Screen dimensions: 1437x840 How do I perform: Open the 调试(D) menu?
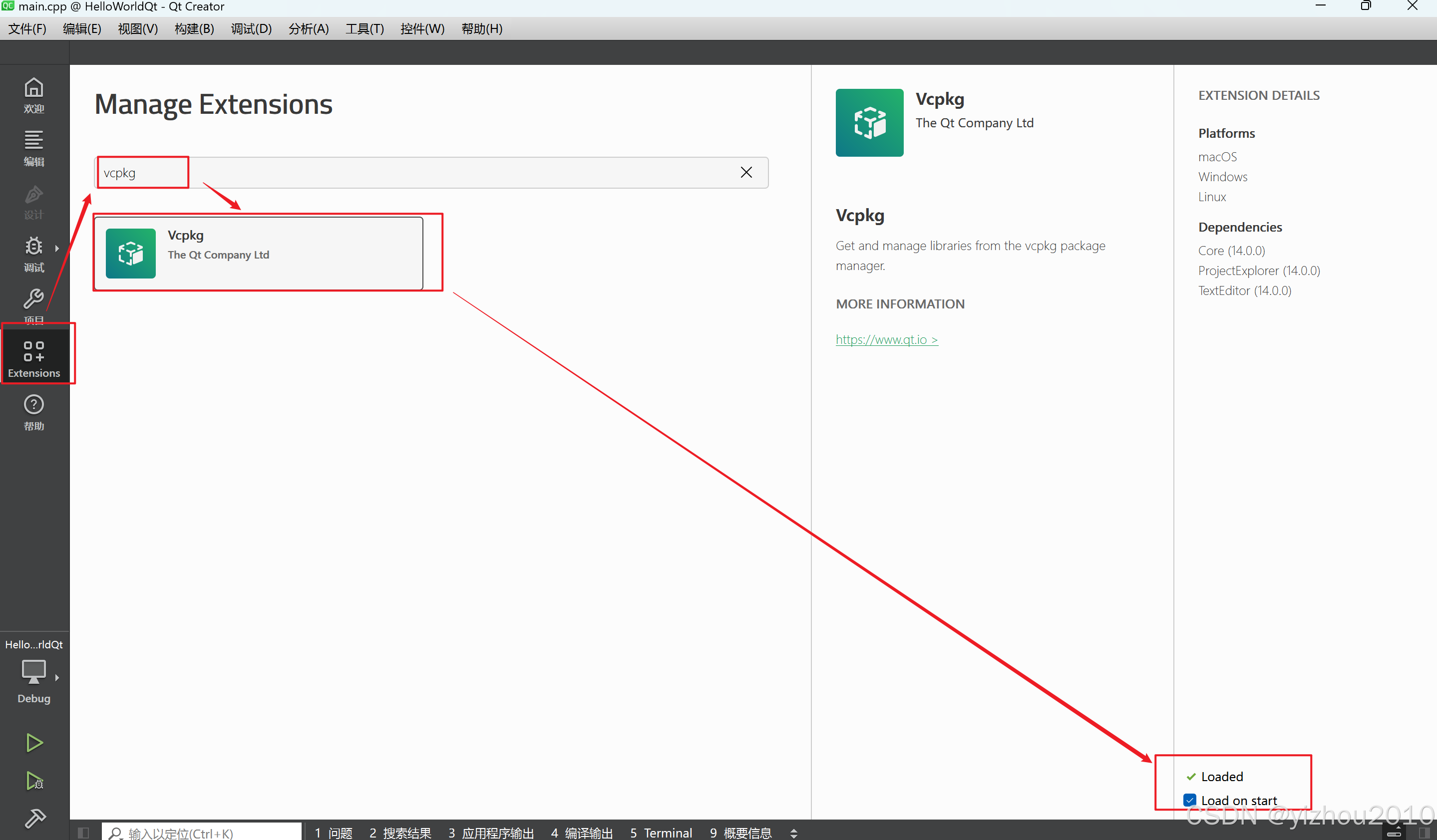[251, 28]
